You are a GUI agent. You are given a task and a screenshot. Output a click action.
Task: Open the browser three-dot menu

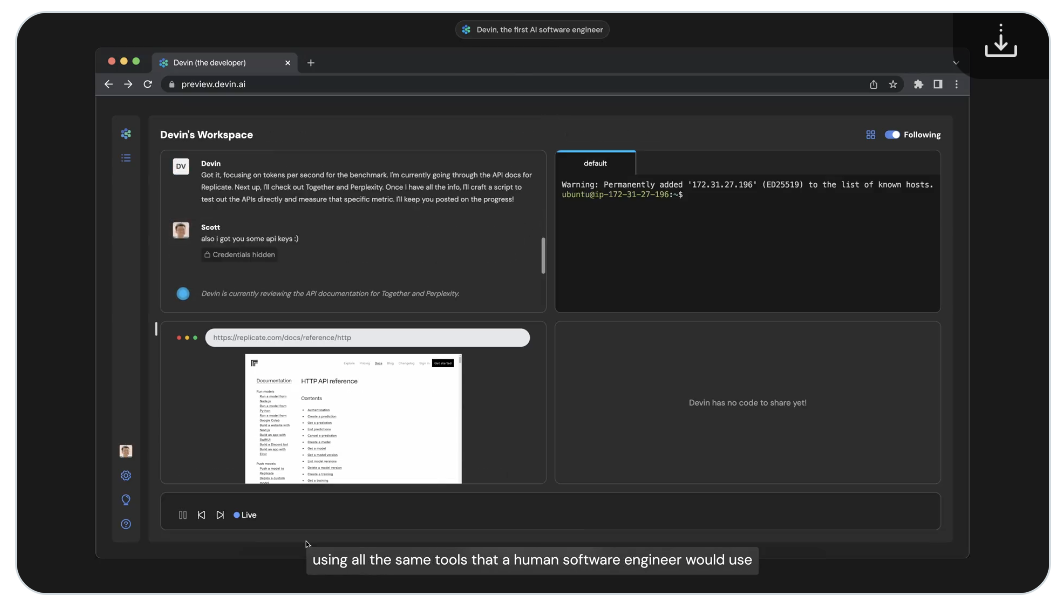[x=957, y=85]
